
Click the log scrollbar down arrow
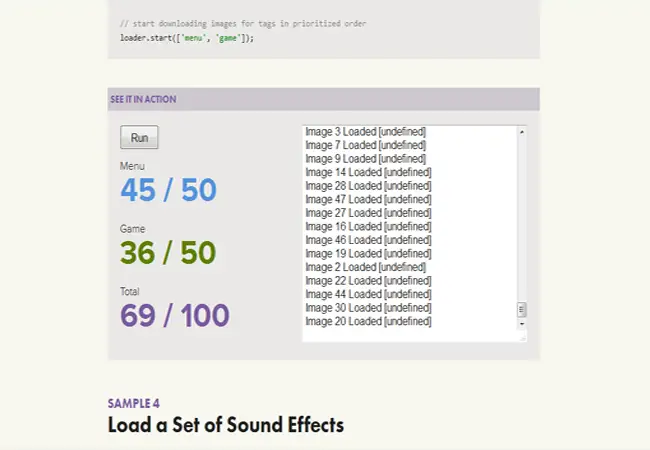coord(521,324)
